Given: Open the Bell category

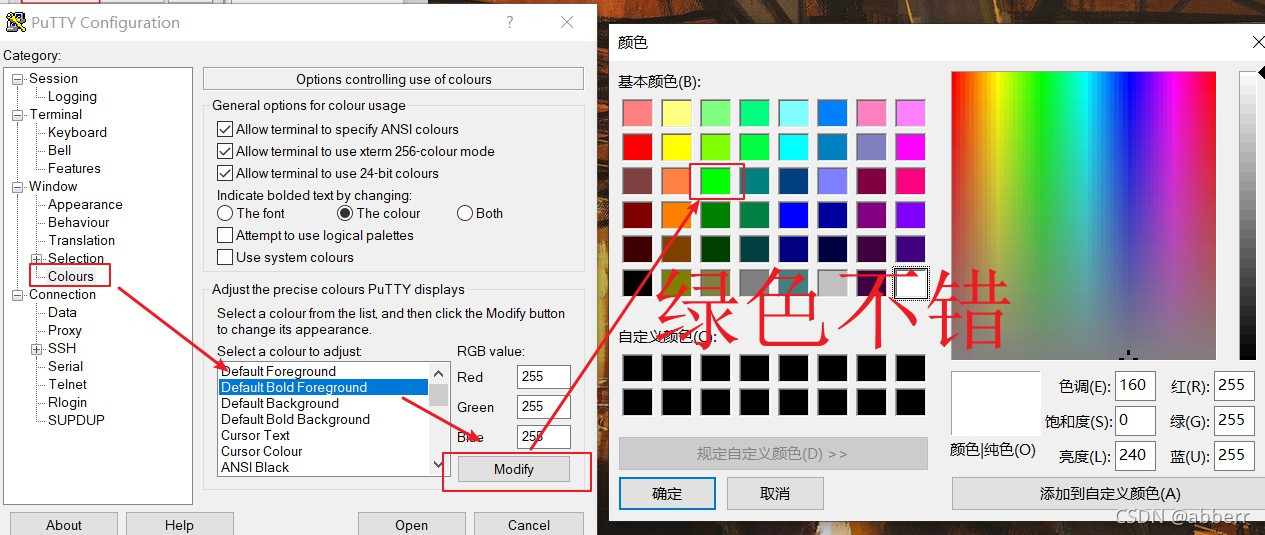Looking at the screenshot, I should pos(60,151).
